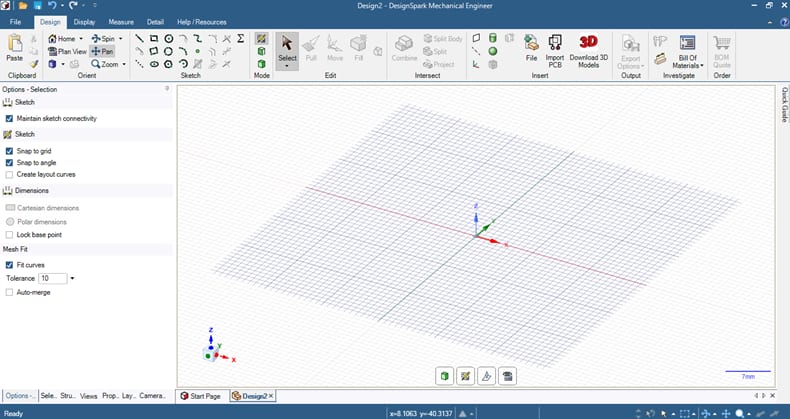Open the Quick Guide side panel
Screen dimensions: 790x419
784,105
